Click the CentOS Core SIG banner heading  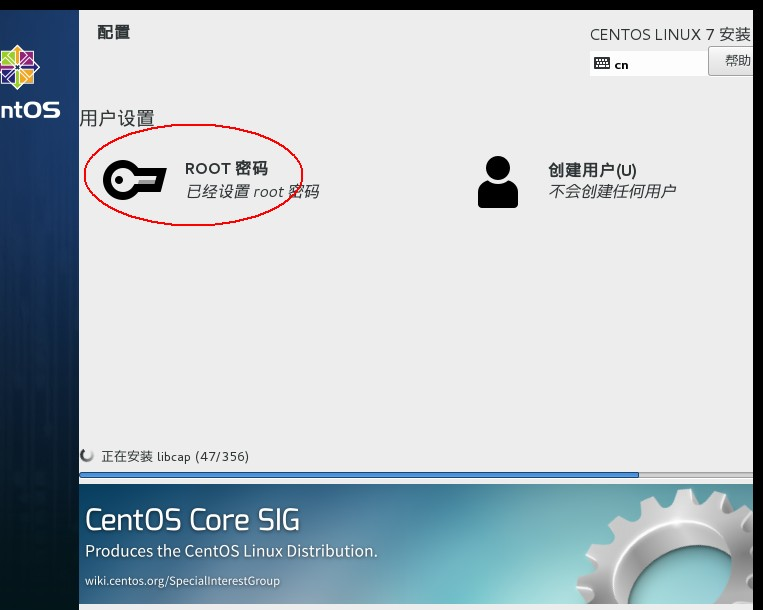point(193,520)
